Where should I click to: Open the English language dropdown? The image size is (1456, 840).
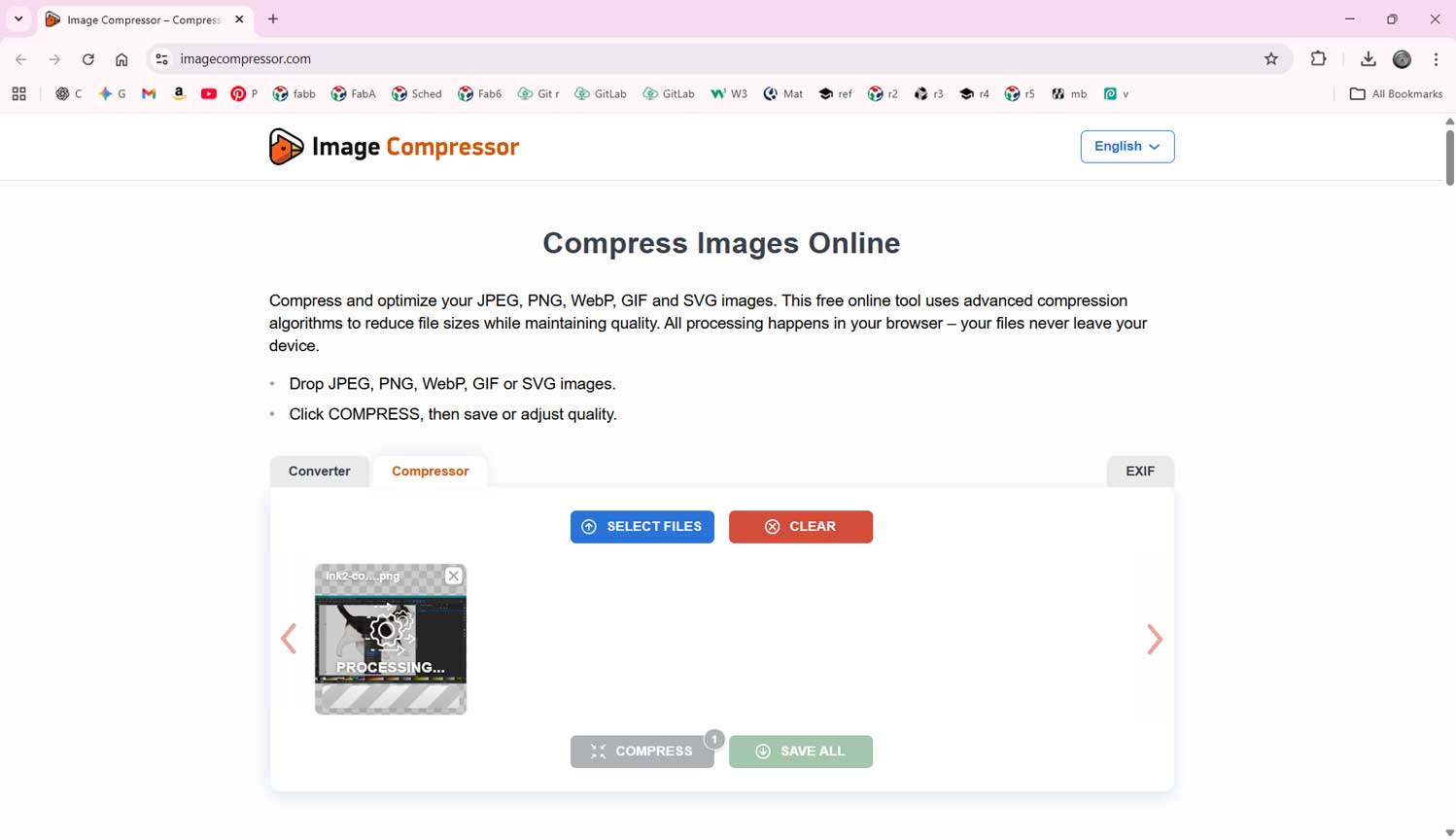[x=1127, y=146]
